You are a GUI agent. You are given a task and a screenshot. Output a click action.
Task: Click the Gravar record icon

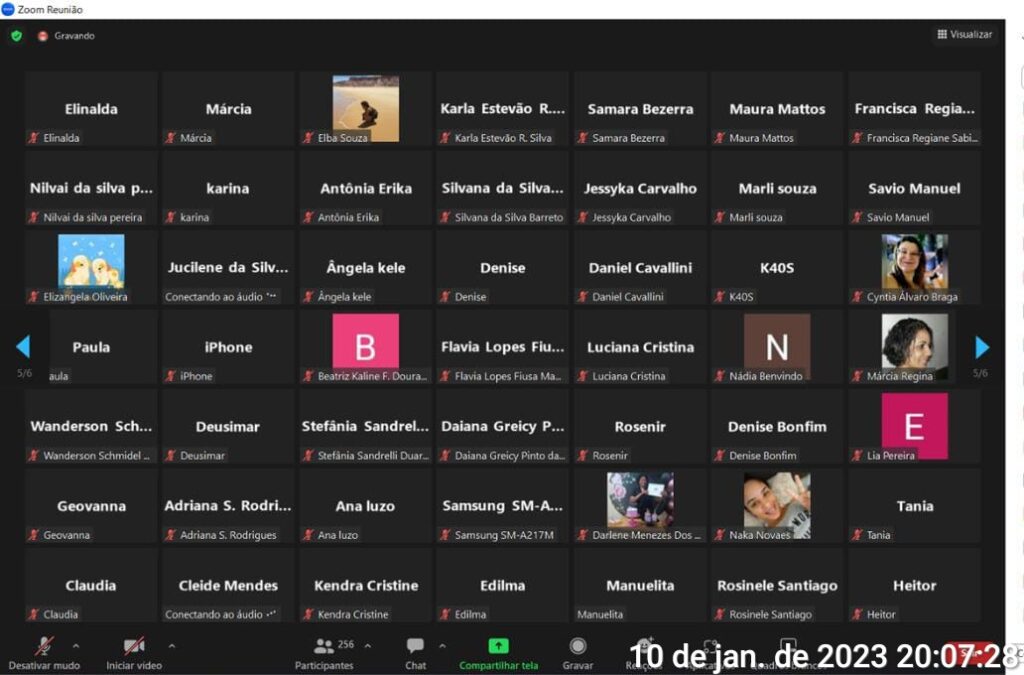[x=578, y=646]
